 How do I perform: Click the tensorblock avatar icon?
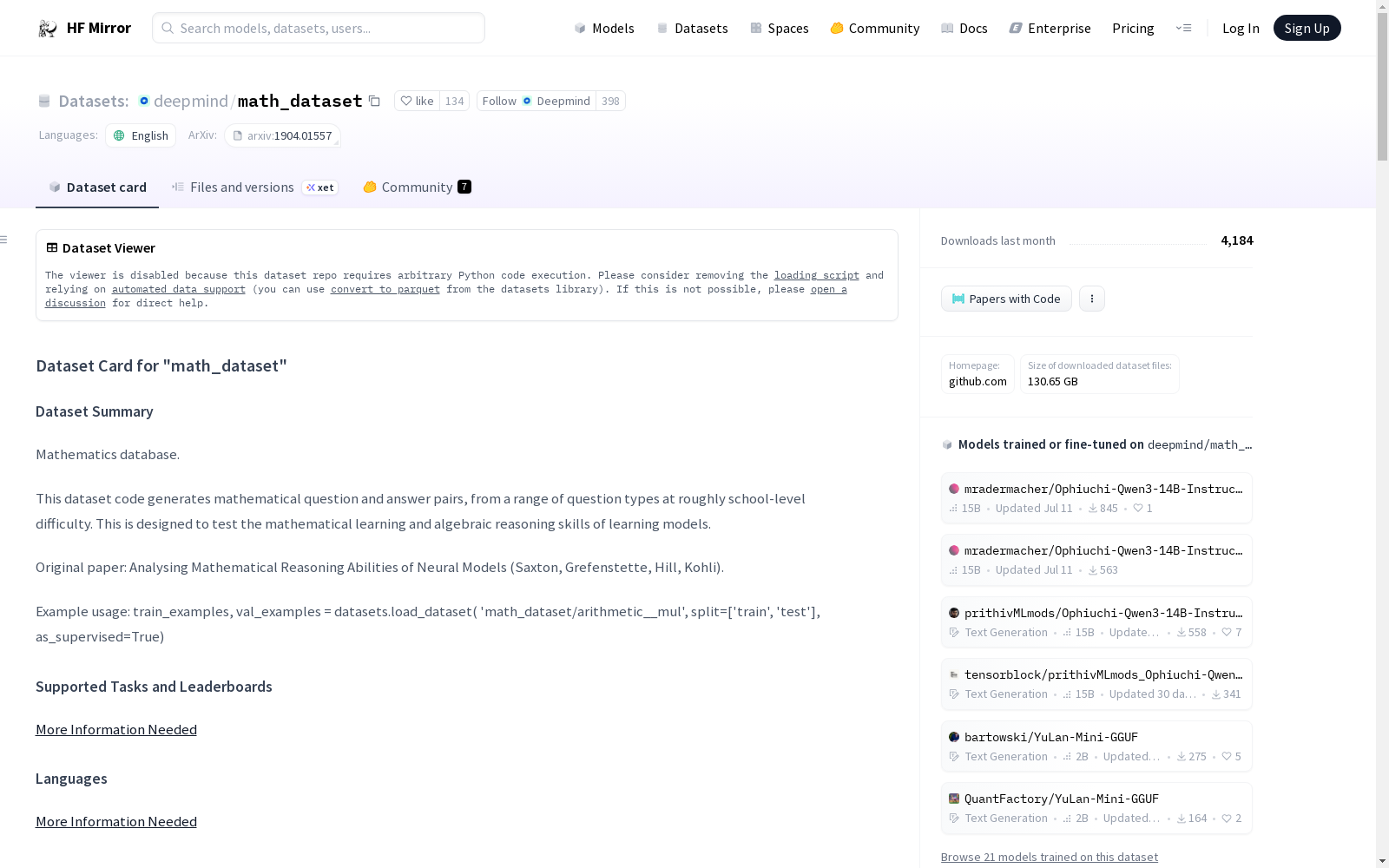[954, 674]
